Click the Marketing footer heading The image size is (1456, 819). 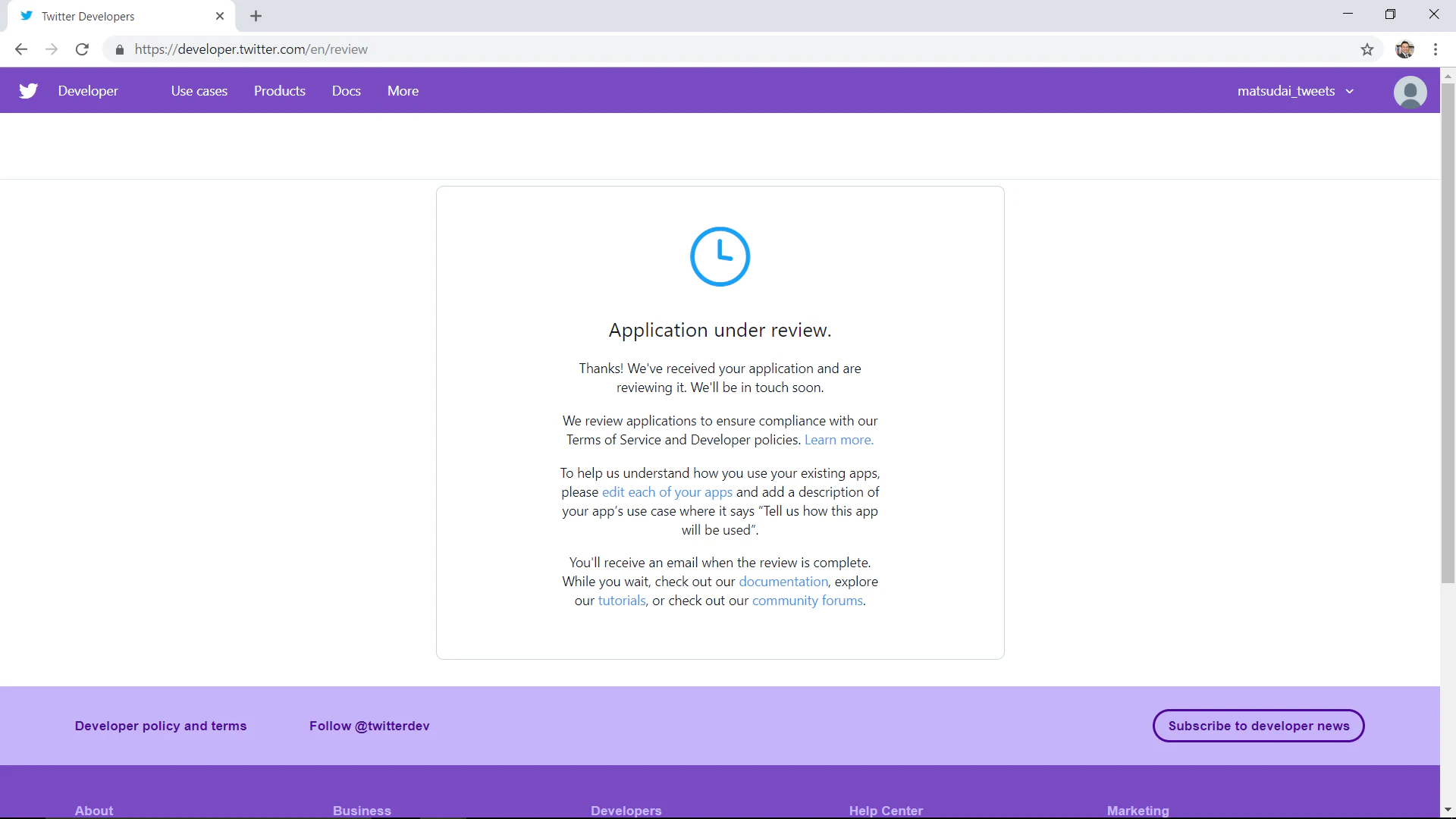click(1137, 811)
